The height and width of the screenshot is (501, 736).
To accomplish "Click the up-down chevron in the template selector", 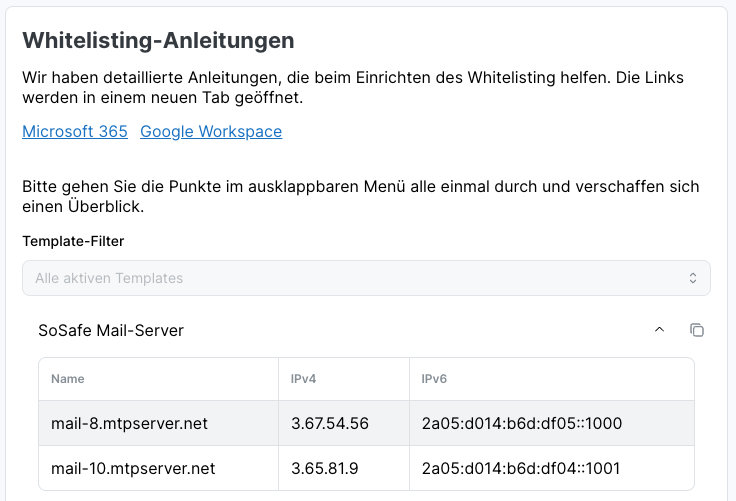I will [x=693, y=278].
